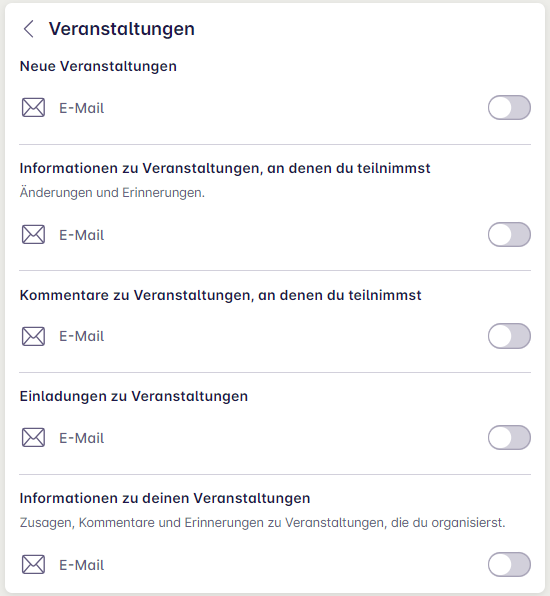Enable e-mail for Informationen zu deinen Veranstaltungen
Image resolution: width=550 pixels, height=596 pixels.
pos(509,564)
